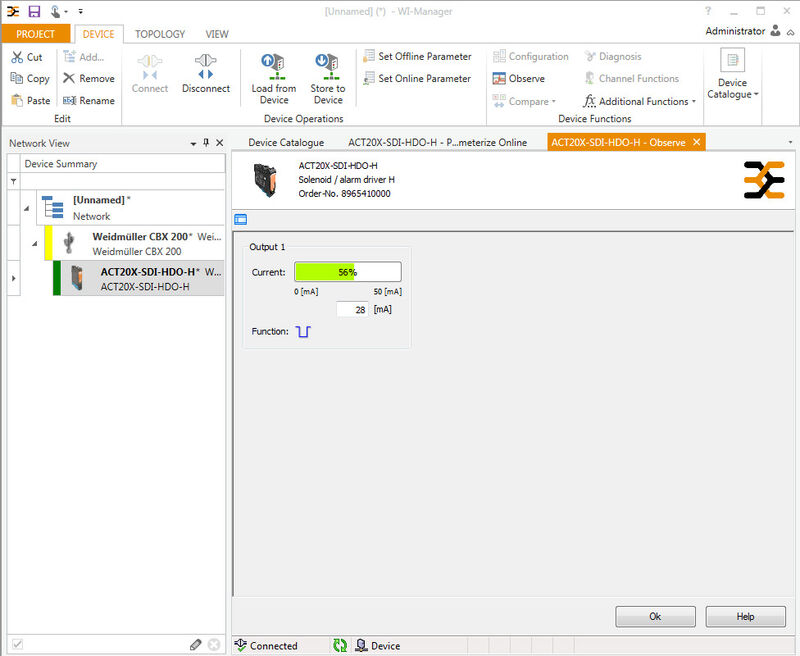Pin the Network View panel
800x656 pixels.
207,144
